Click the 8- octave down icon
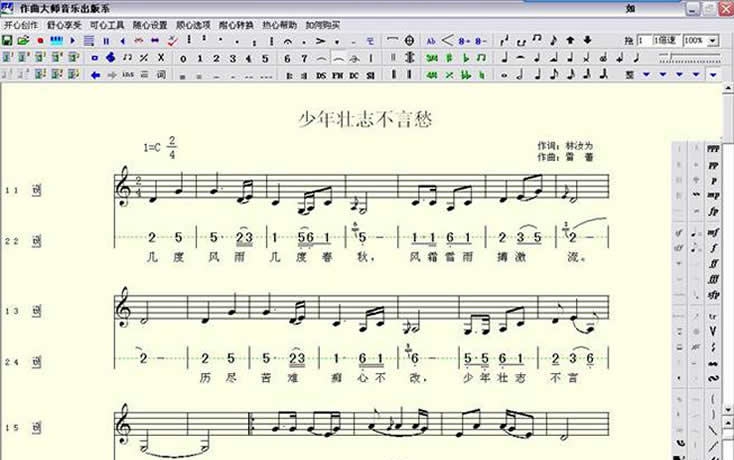The width and height of the screenshot is (734, 460). tap(481, 41)
